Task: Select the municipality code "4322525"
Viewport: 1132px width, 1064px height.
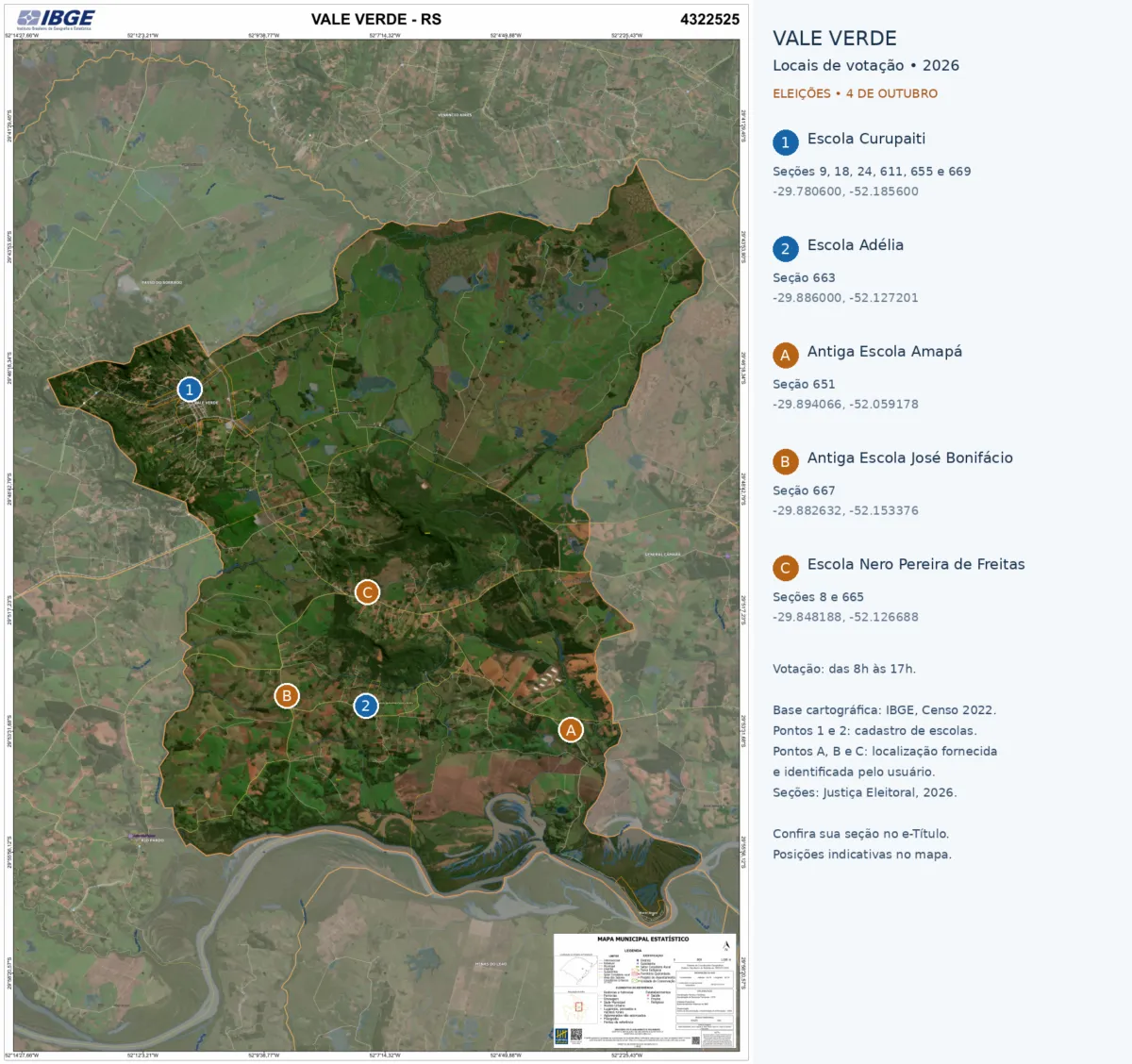Action: [x=709, y=19]
